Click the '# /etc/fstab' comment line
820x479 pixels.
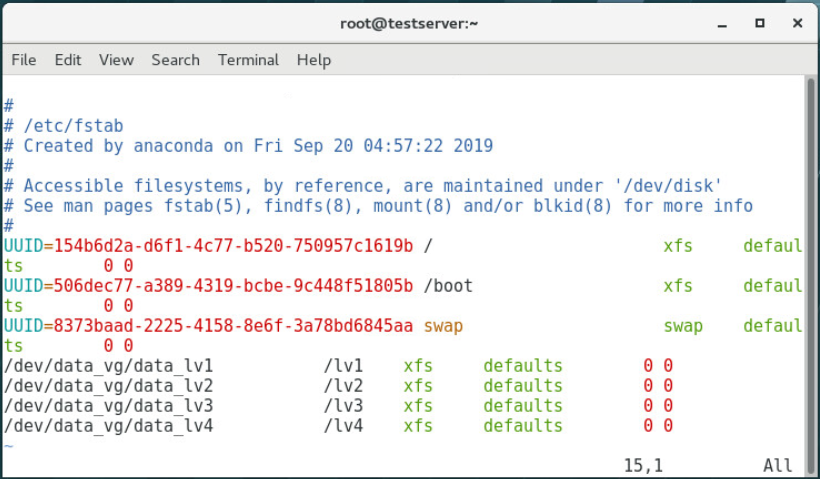click(x=64, y=126)
